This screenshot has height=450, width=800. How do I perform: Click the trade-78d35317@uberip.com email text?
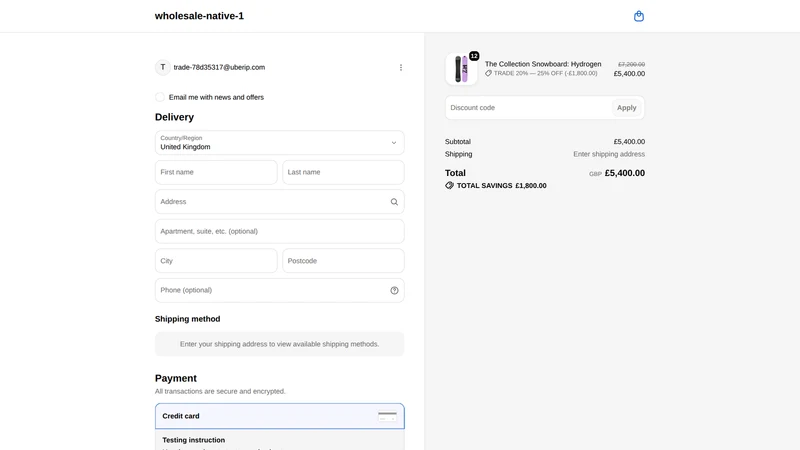point(219,67)
